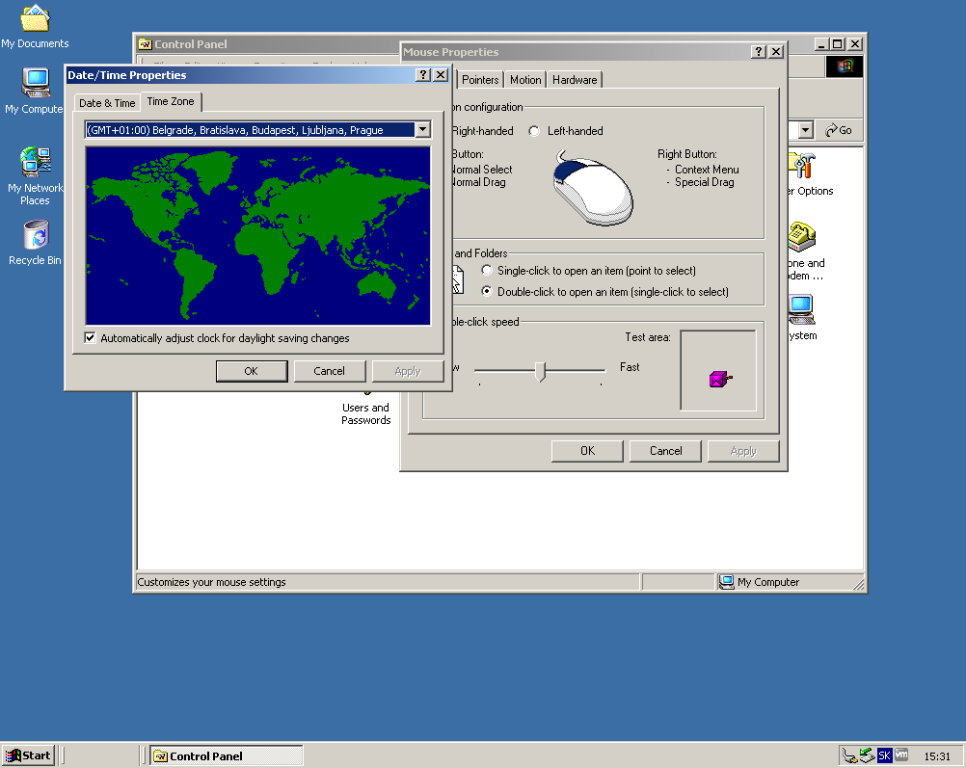Open the Phone and Modem icon
966x768 pixels.
802,238
